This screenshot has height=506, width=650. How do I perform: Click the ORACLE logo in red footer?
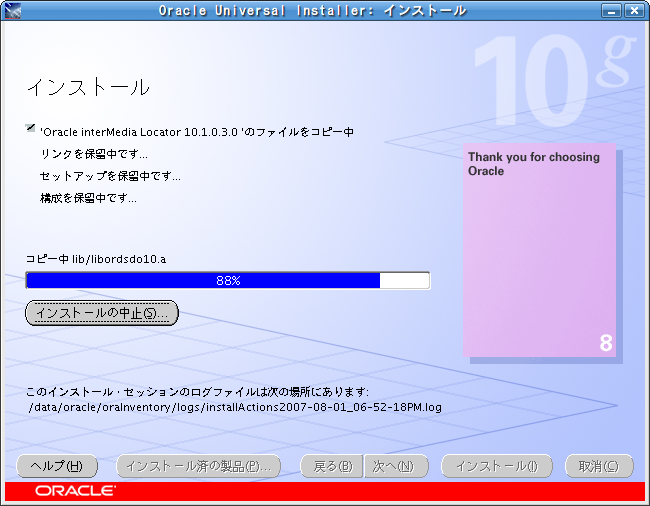pyautogui.click(x=75, y=491)
